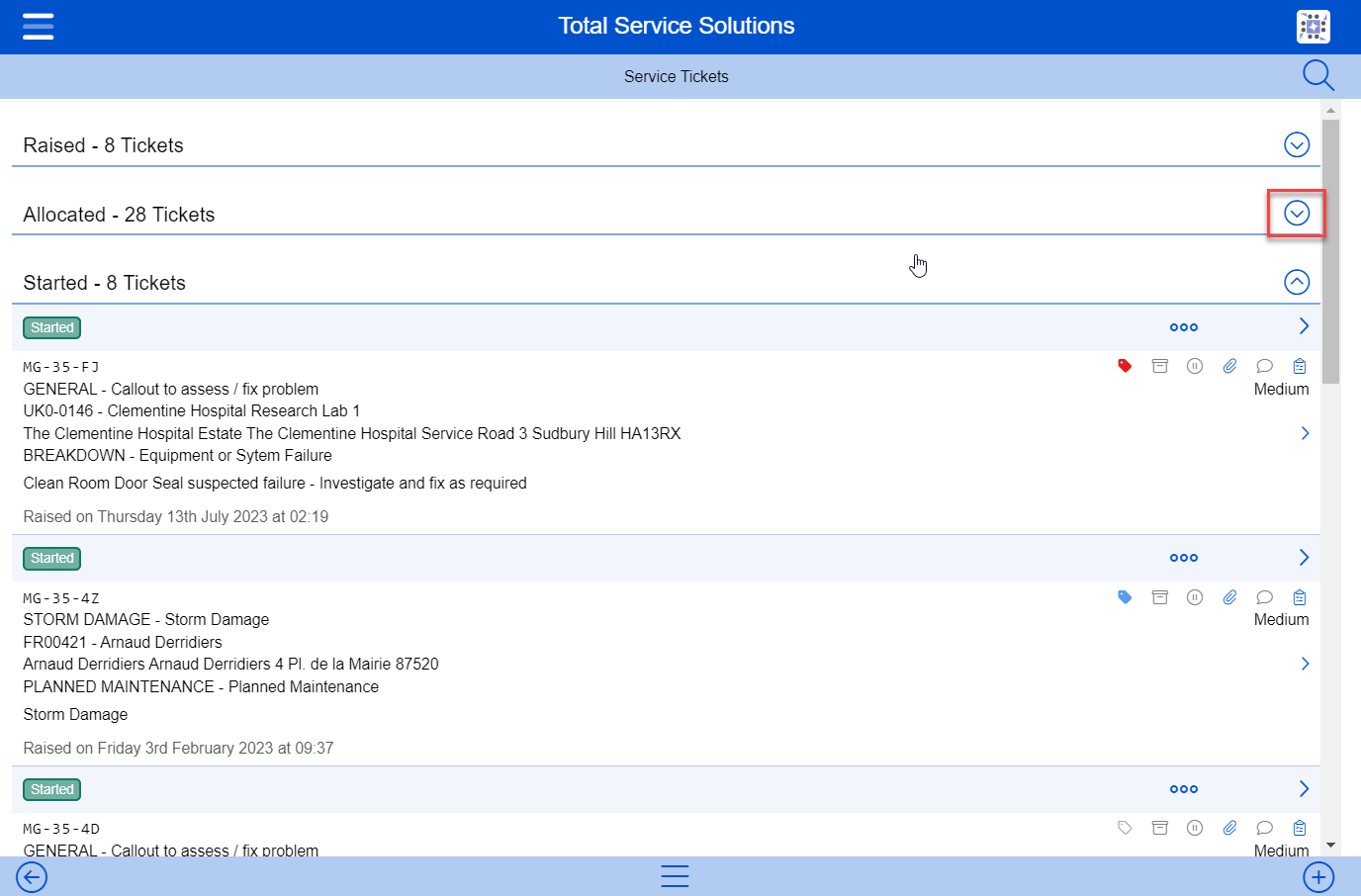Click 'STORM DAMAGE - Storm Damage' title
The width and height of the screenshot is (1361, 896).
tap(146, 619)
